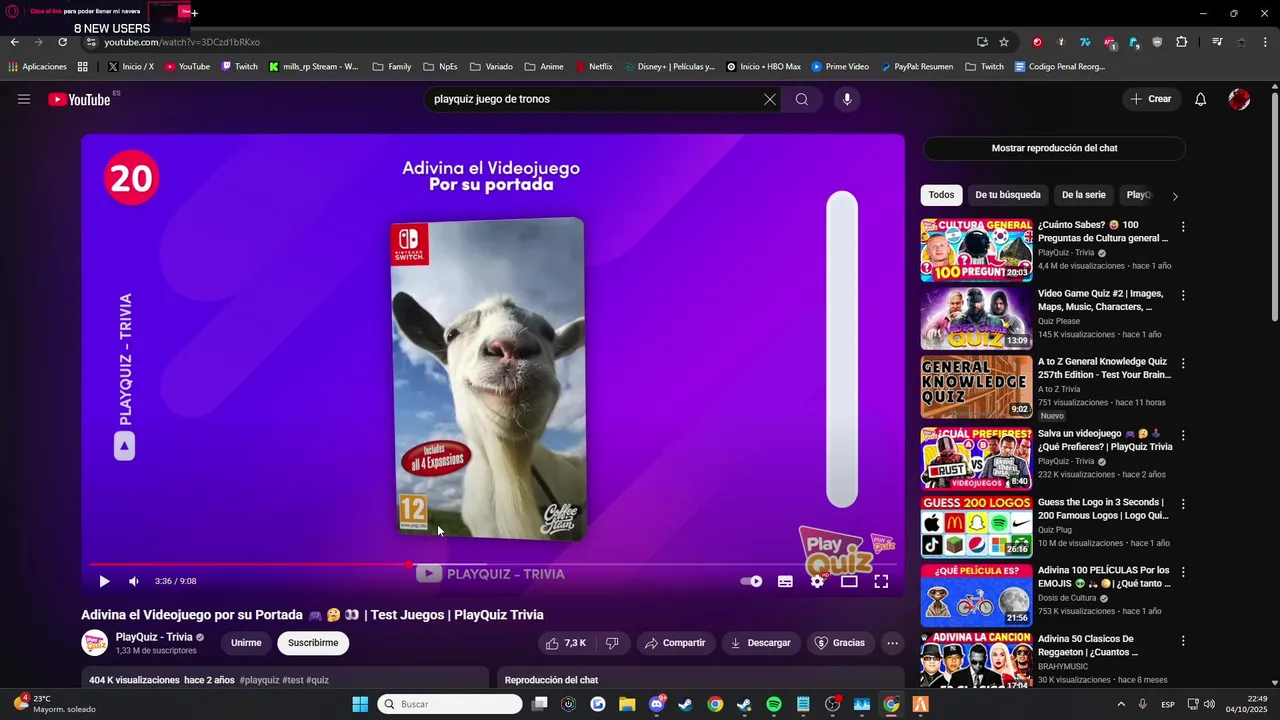Click the #playquiz hashtag
The width and height of the screenshot is (1280, 720).
(259, 680)
